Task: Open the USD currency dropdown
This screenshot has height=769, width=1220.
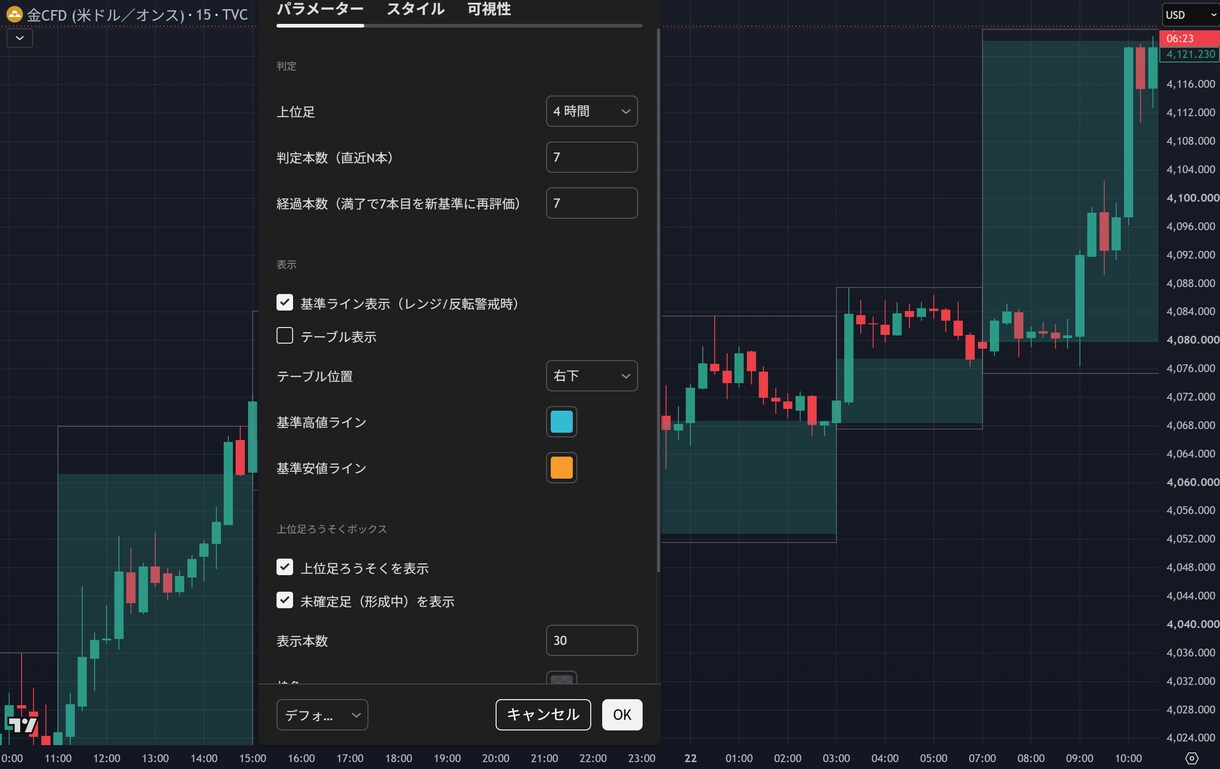Action: click(1190, 14)
